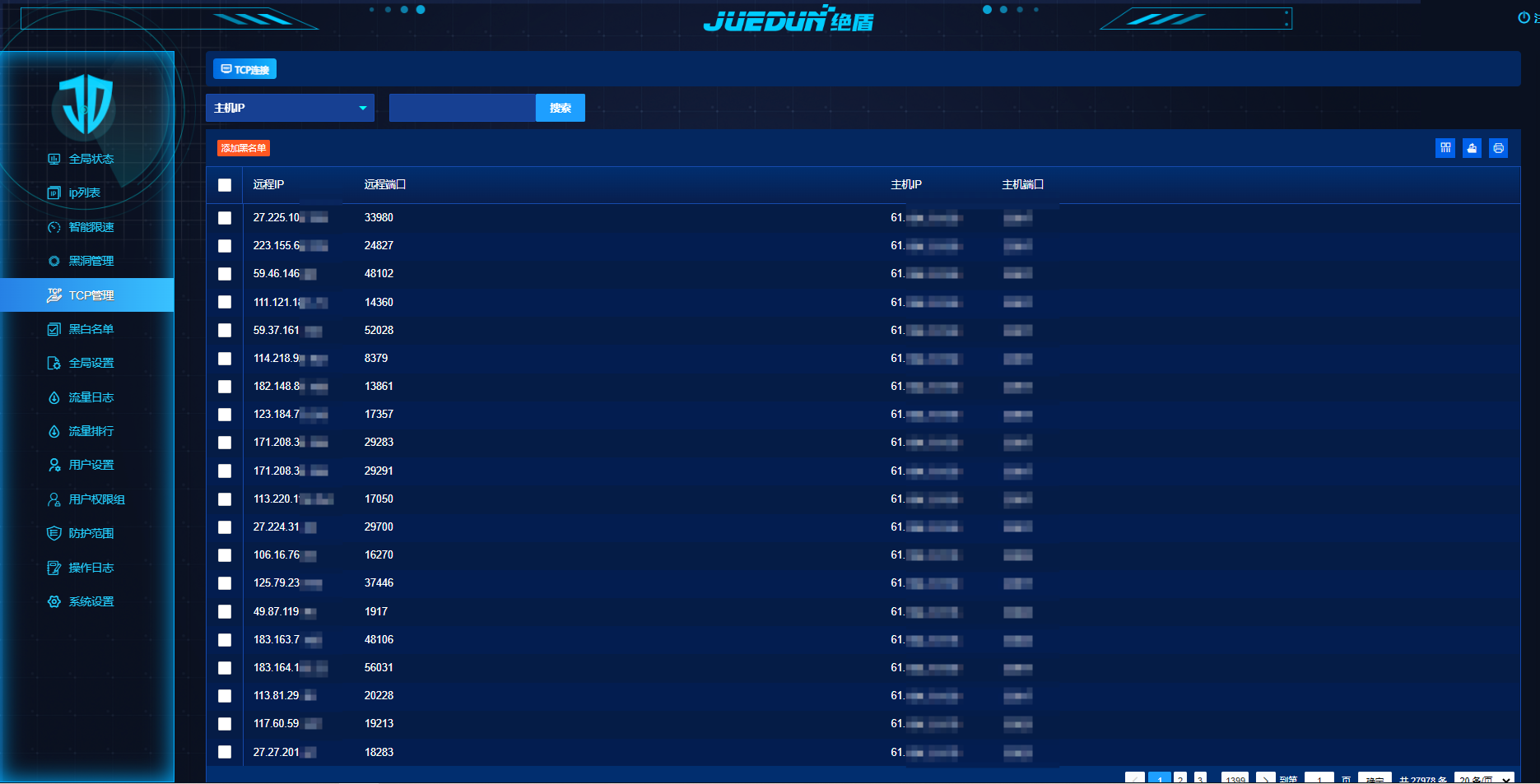Switch to the TCP连接 tab
The image size is (1540, 784).
(245, 70)
